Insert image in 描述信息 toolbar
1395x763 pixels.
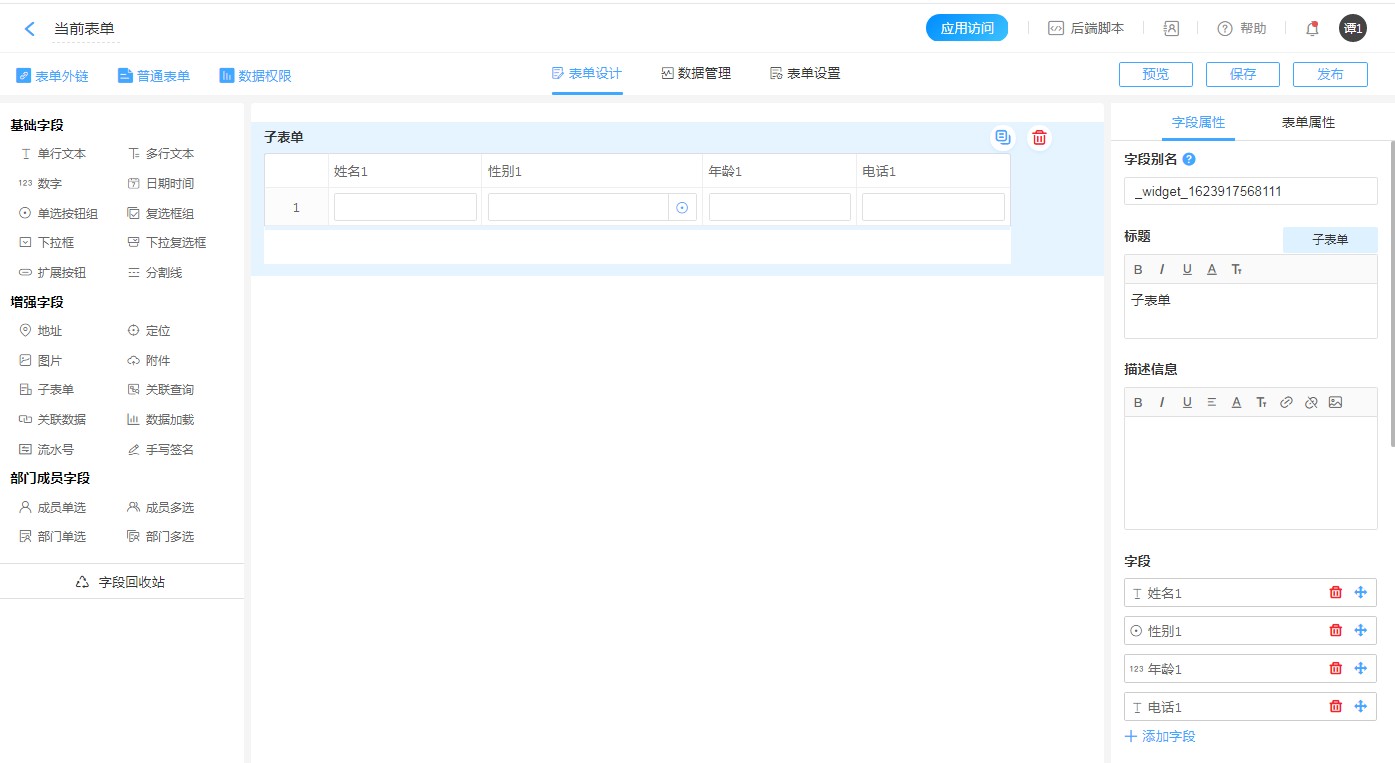pyautogui.click(x=1335, y=403)
